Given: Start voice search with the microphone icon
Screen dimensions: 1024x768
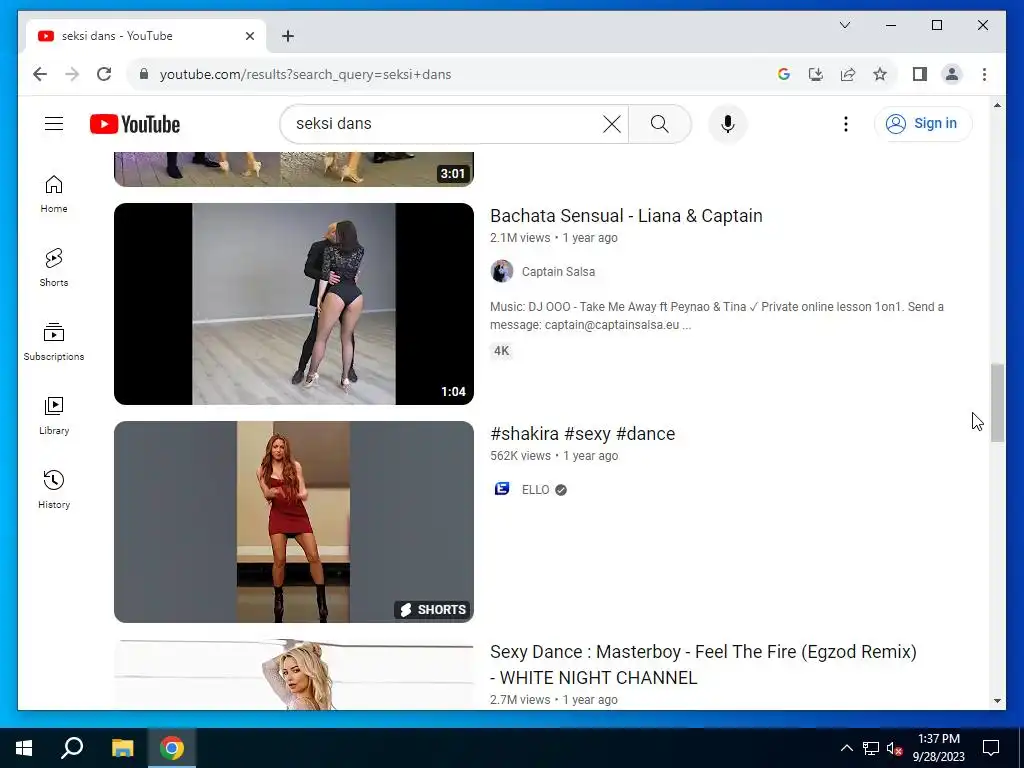Looking at the screenshot, I should 728,124.
